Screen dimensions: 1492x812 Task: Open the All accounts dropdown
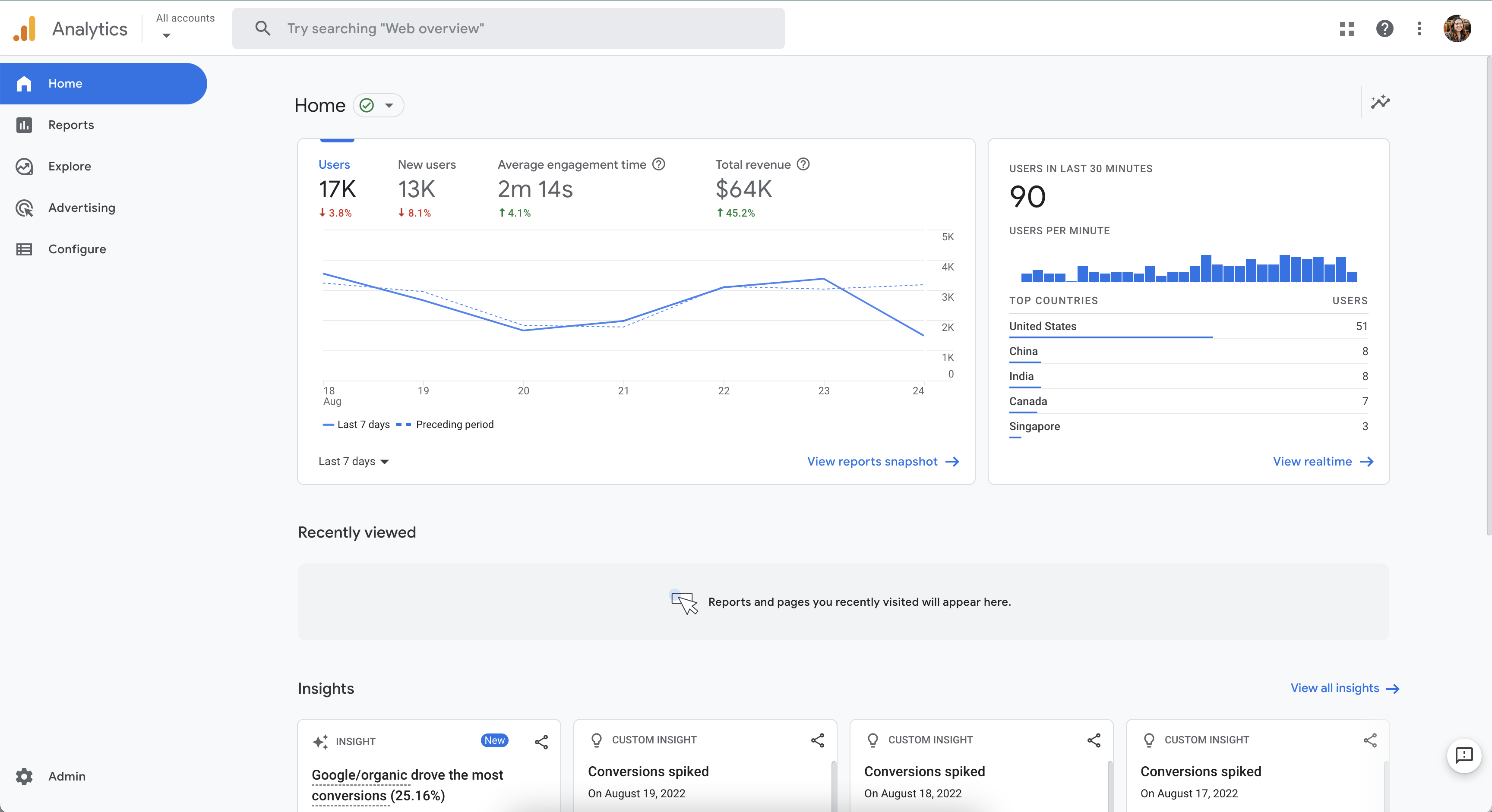click(185, 27)
